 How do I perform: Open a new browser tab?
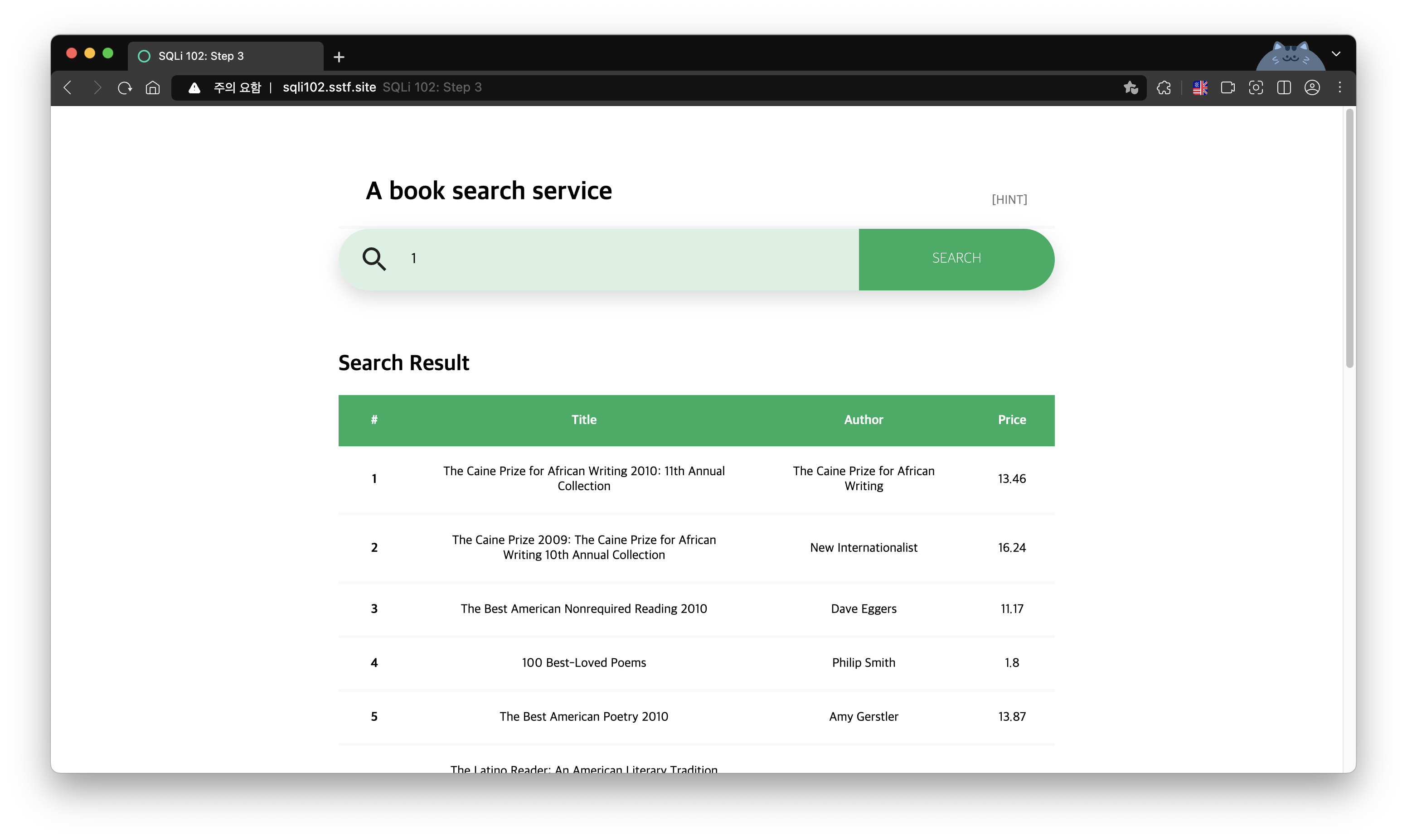tap(339, 57)
